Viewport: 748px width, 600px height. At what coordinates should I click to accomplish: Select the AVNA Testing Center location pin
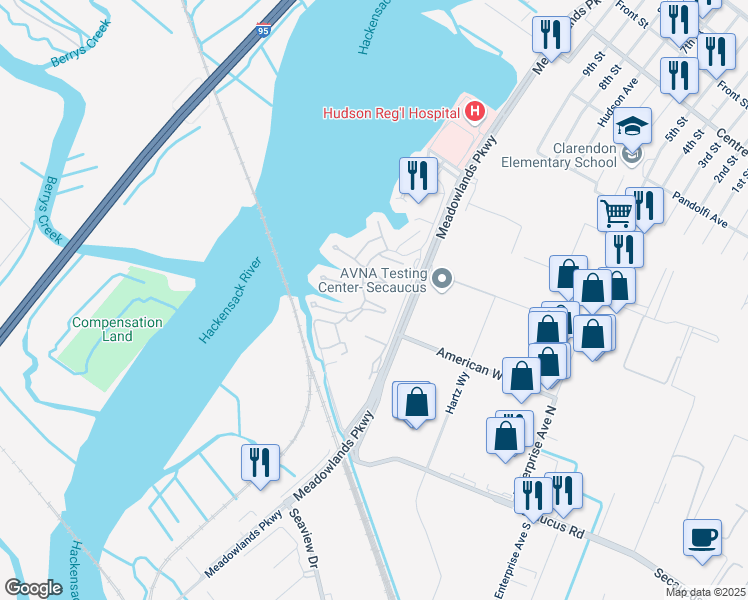[442, 279]
